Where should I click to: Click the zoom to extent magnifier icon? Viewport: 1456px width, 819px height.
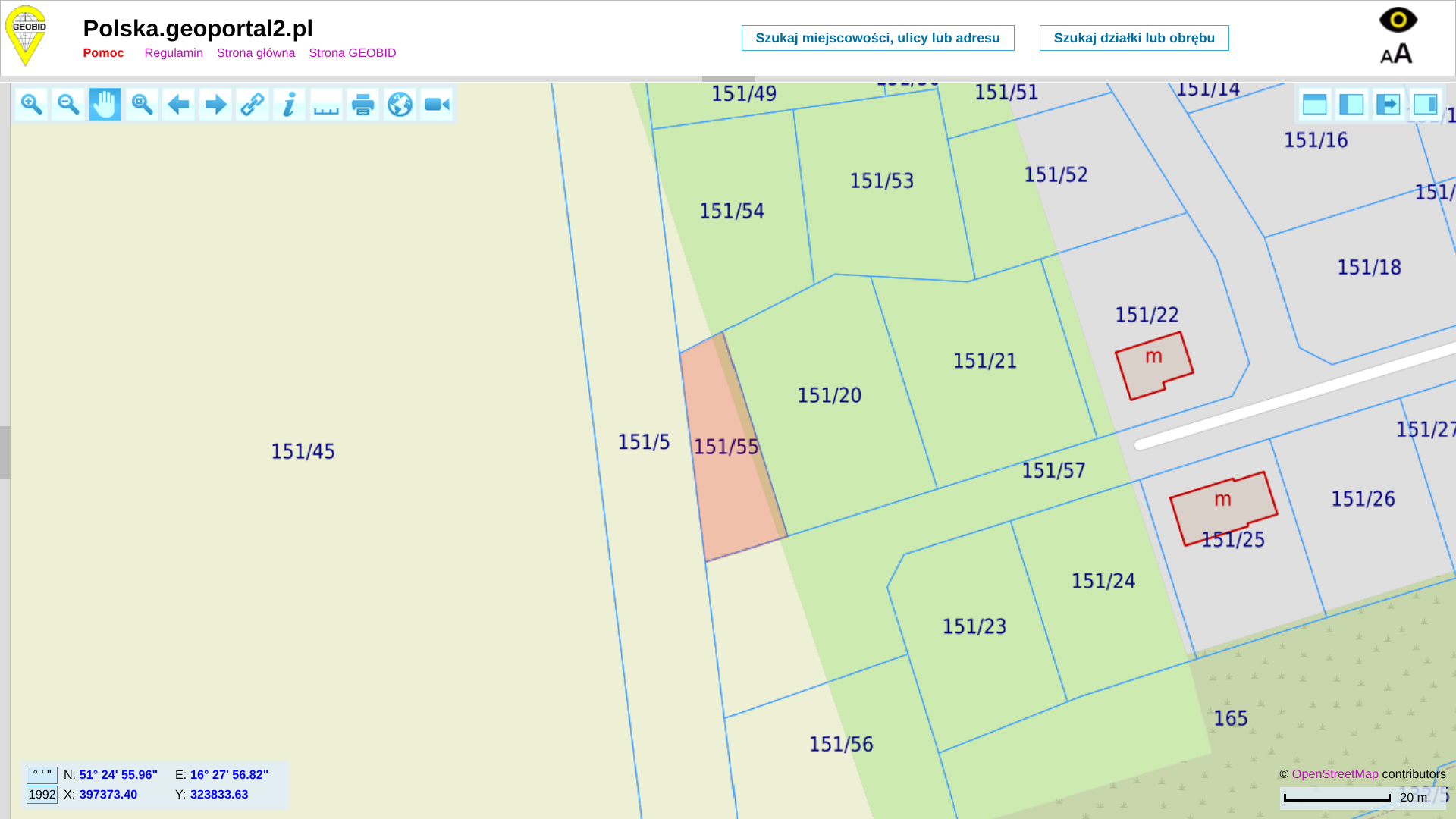pyautogui.click(x=142, y=105)
